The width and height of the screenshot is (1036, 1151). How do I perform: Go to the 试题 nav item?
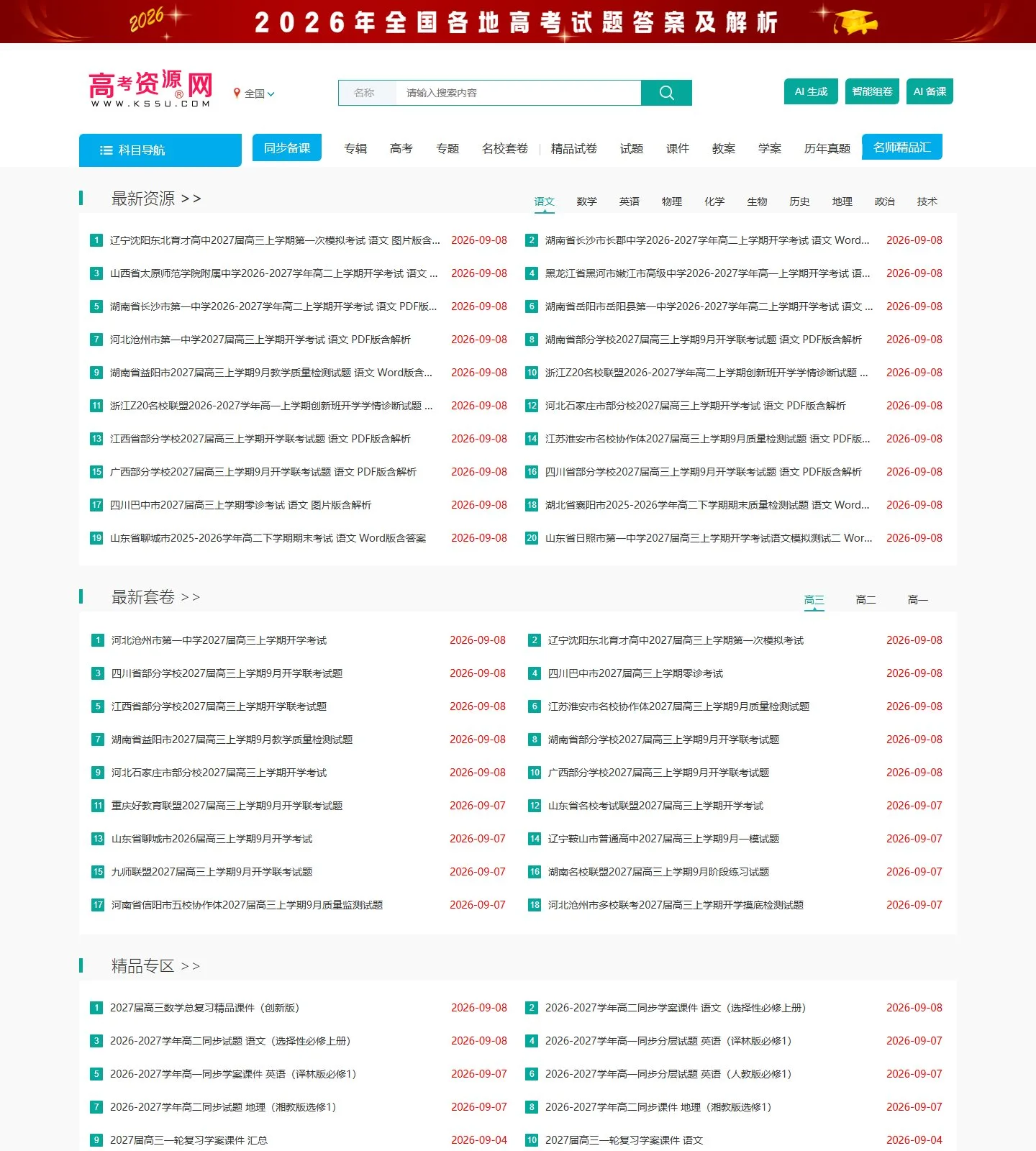[x=632, y=148]
